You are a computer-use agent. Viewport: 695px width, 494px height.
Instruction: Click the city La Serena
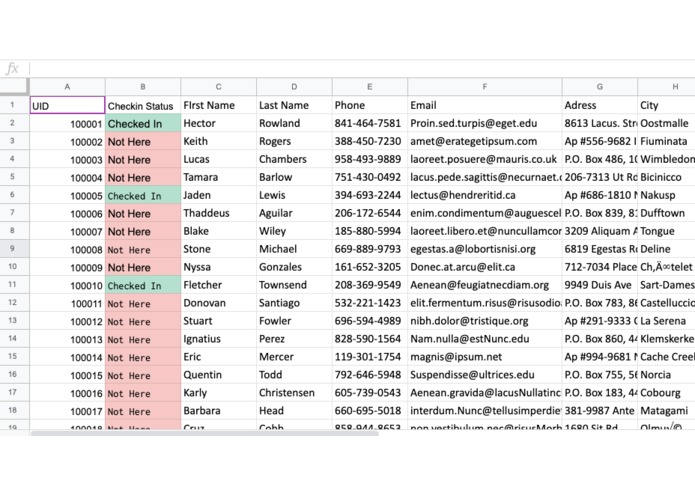(663, 321)
